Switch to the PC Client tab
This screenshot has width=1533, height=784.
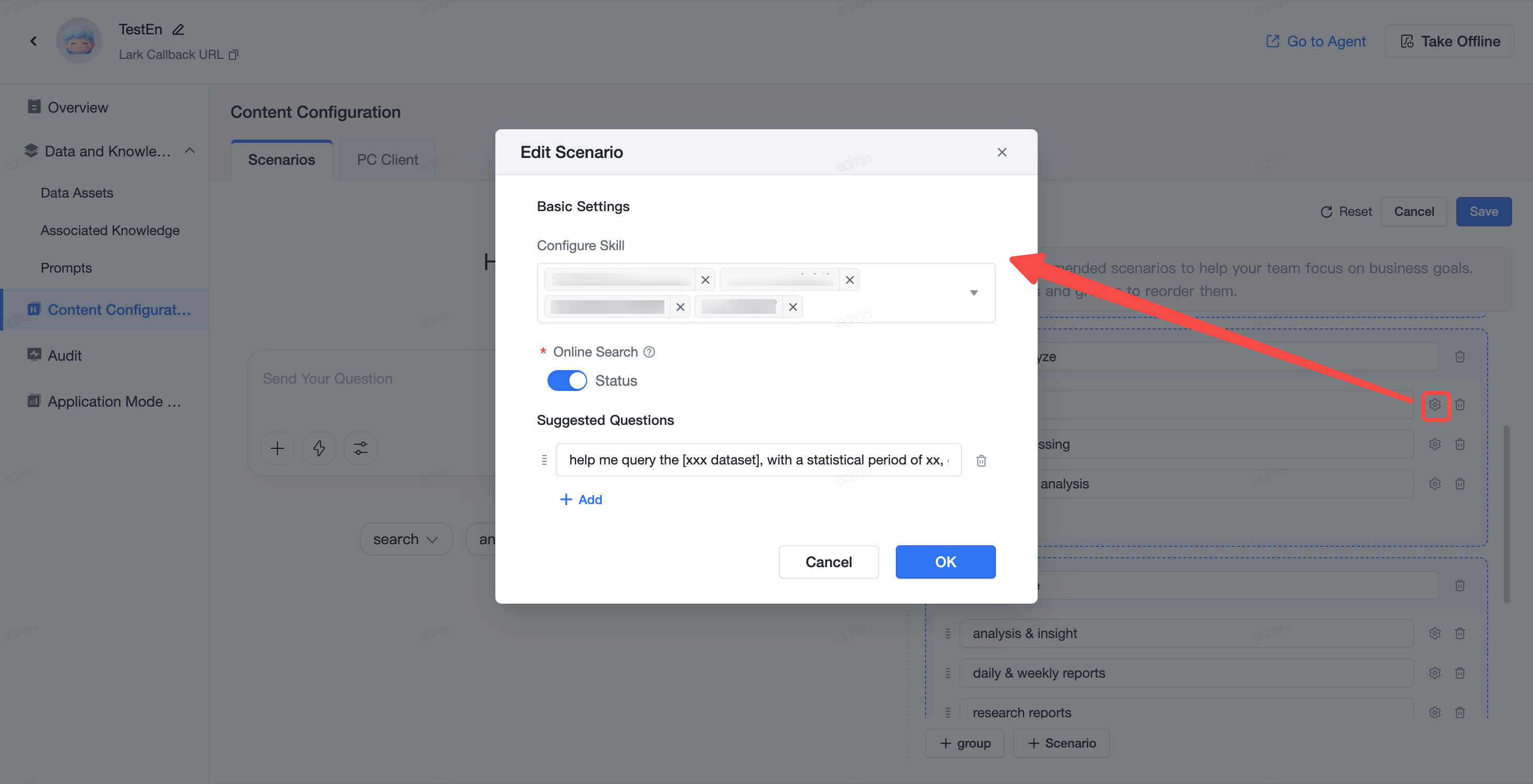[x=387, y=160]
